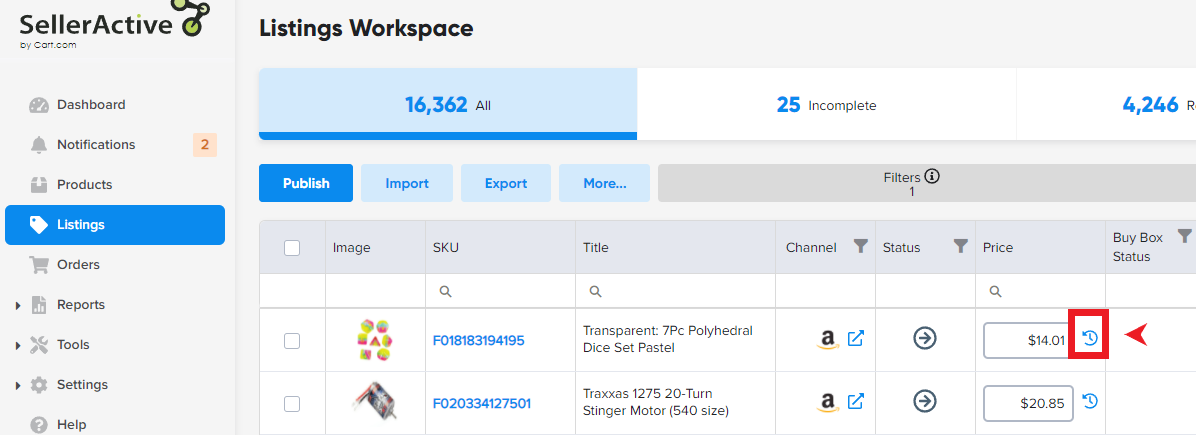Click status arrow icon for Polyhedral Dice row
This screenshot has height=435, width=1196.
tap(925, 339)
